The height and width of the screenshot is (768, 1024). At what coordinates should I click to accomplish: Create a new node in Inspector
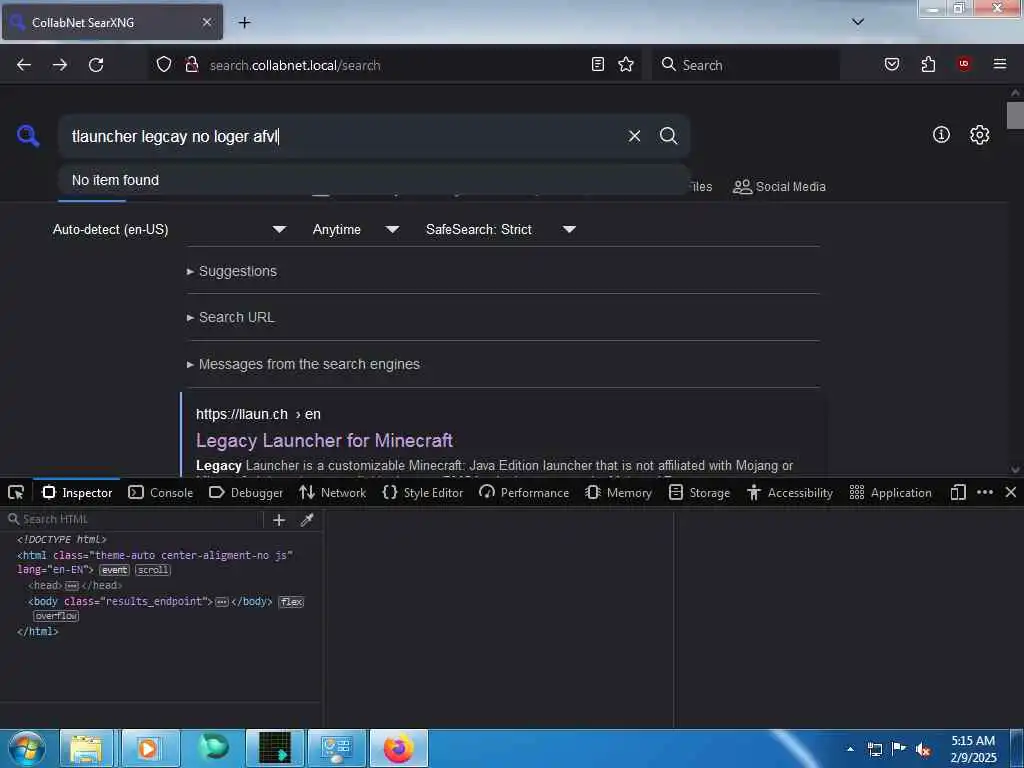279,520
